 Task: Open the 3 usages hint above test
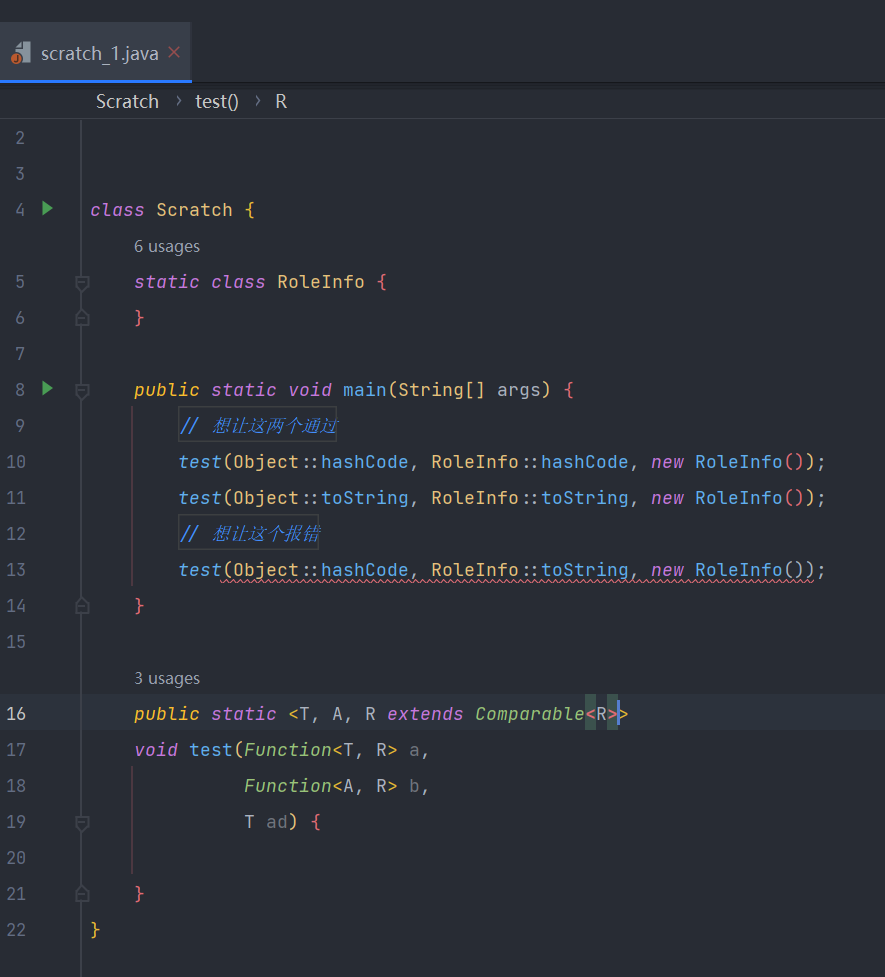[167, 679]
